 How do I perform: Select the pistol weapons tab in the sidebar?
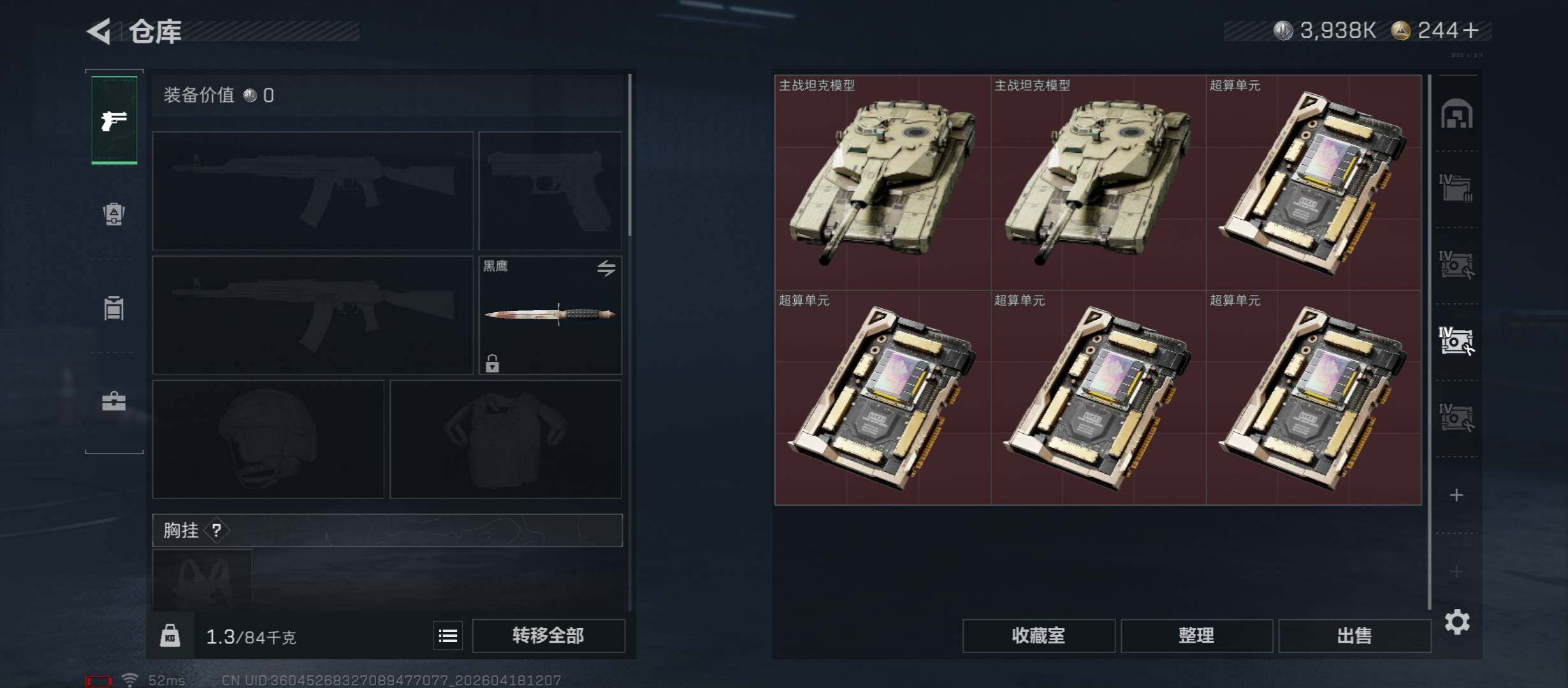point(114,120)
